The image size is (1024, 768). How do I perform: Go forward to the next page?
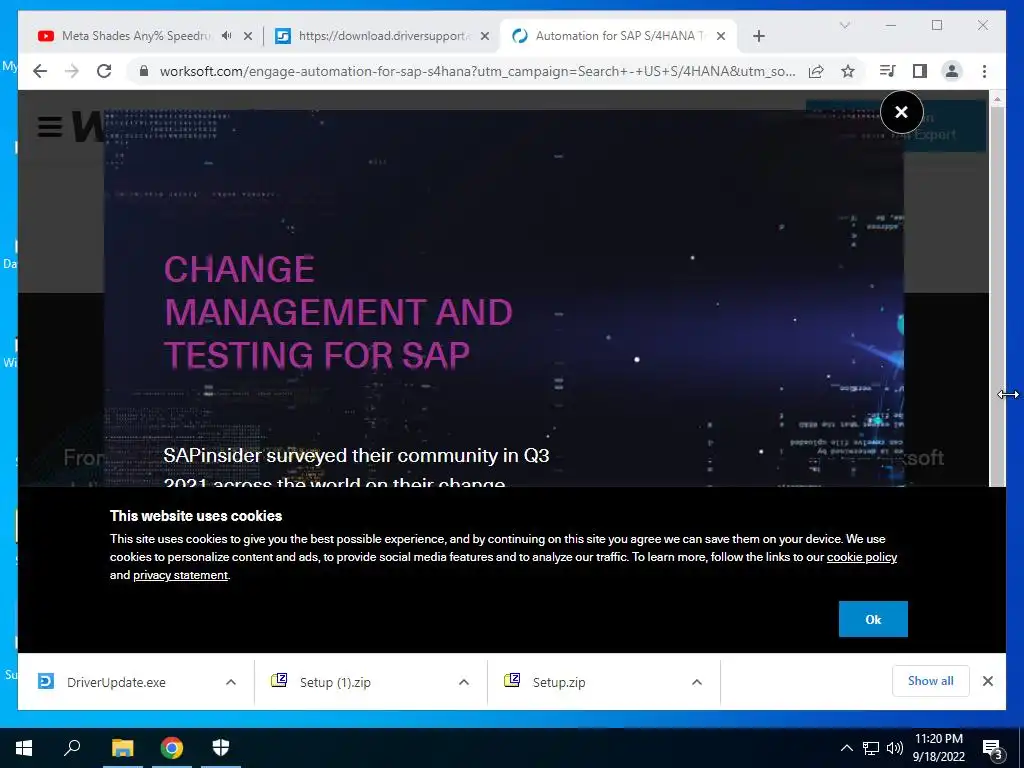(72, 71)
